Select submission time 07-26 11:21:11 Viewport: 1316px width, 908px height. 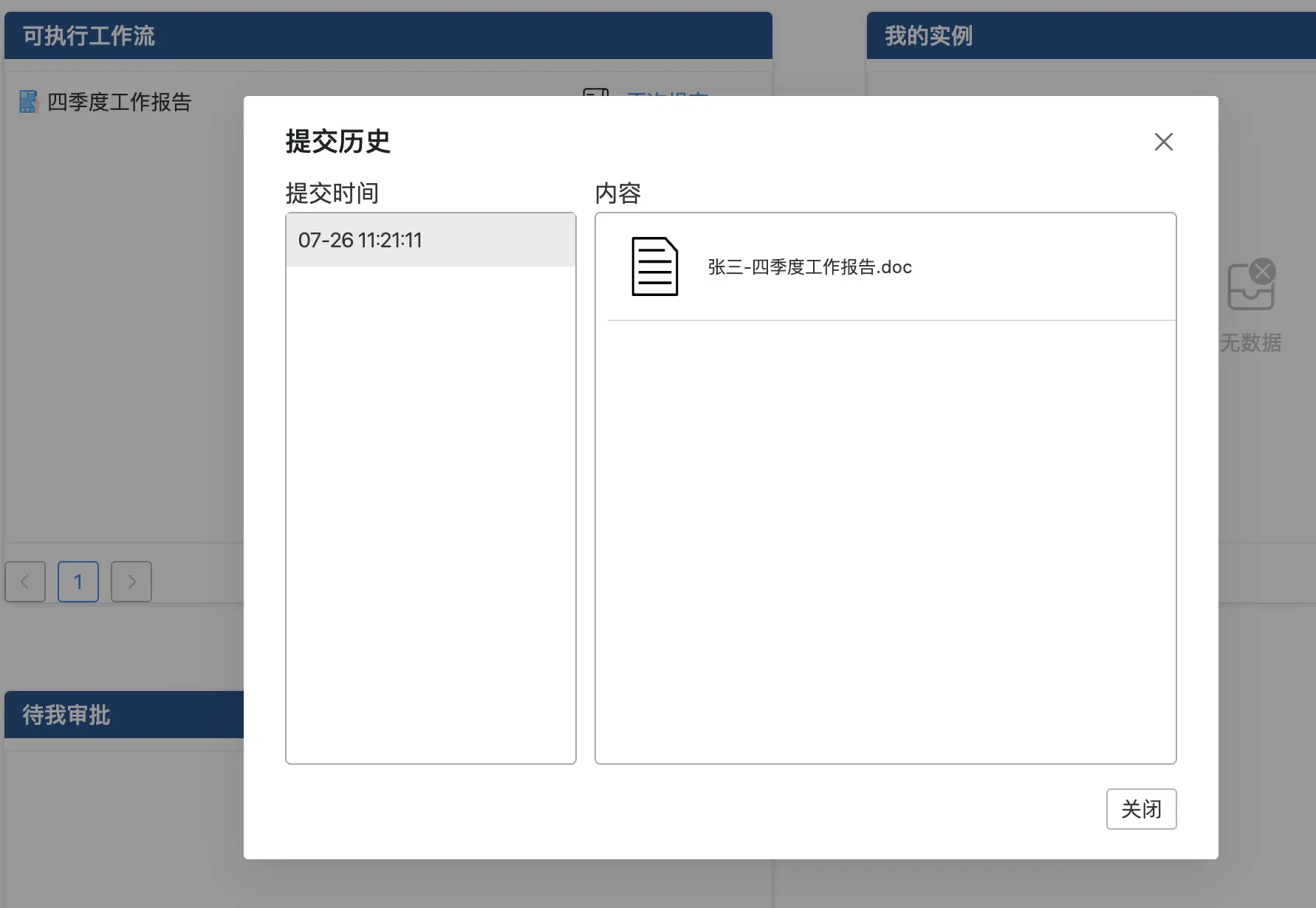click(431, 240)
